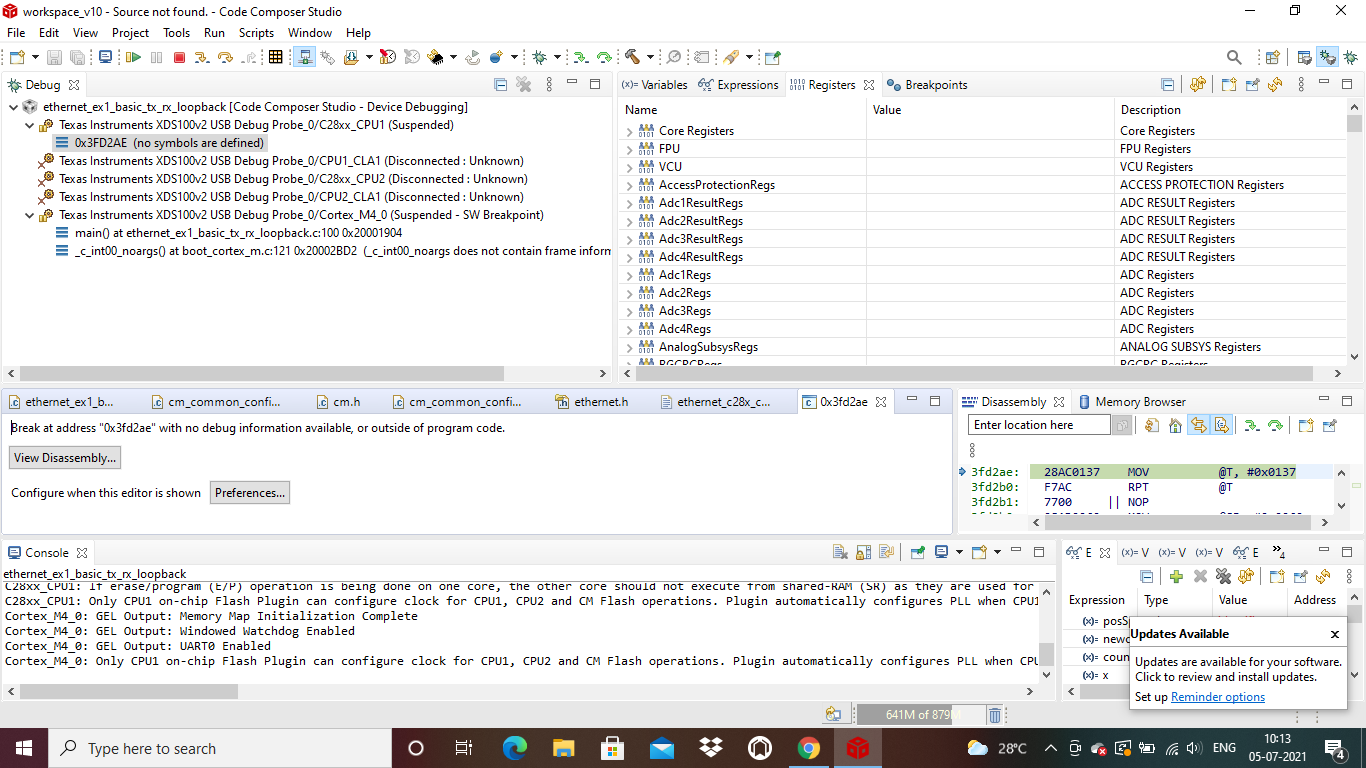1366x768 pixels.
Task: Switch to the Variables tab
Action: tap(655, 85)
